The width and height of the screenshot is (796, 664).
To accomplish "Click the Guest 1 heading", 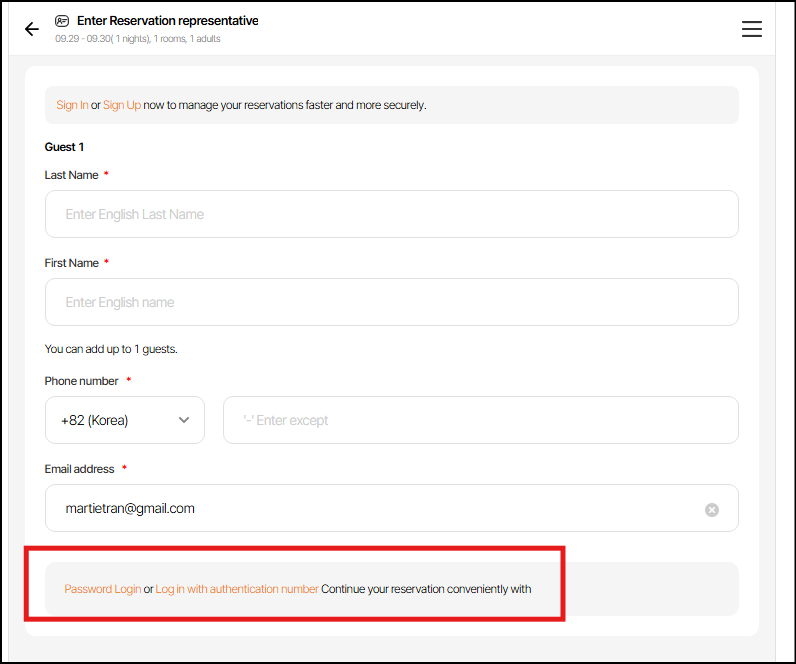I will click(x=64, y=147).
